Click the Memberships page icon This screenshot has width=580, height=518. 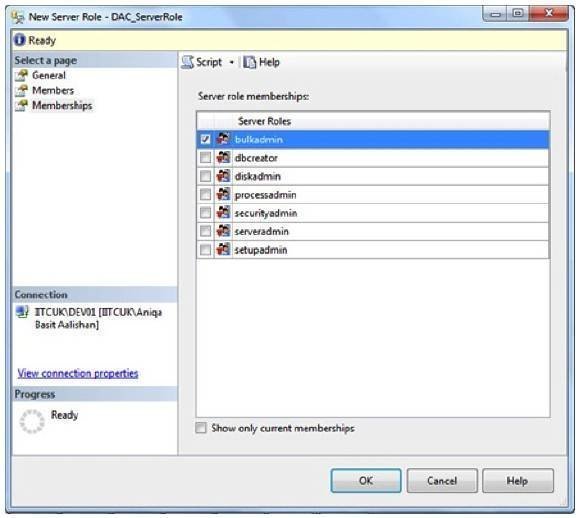(21, 105)
